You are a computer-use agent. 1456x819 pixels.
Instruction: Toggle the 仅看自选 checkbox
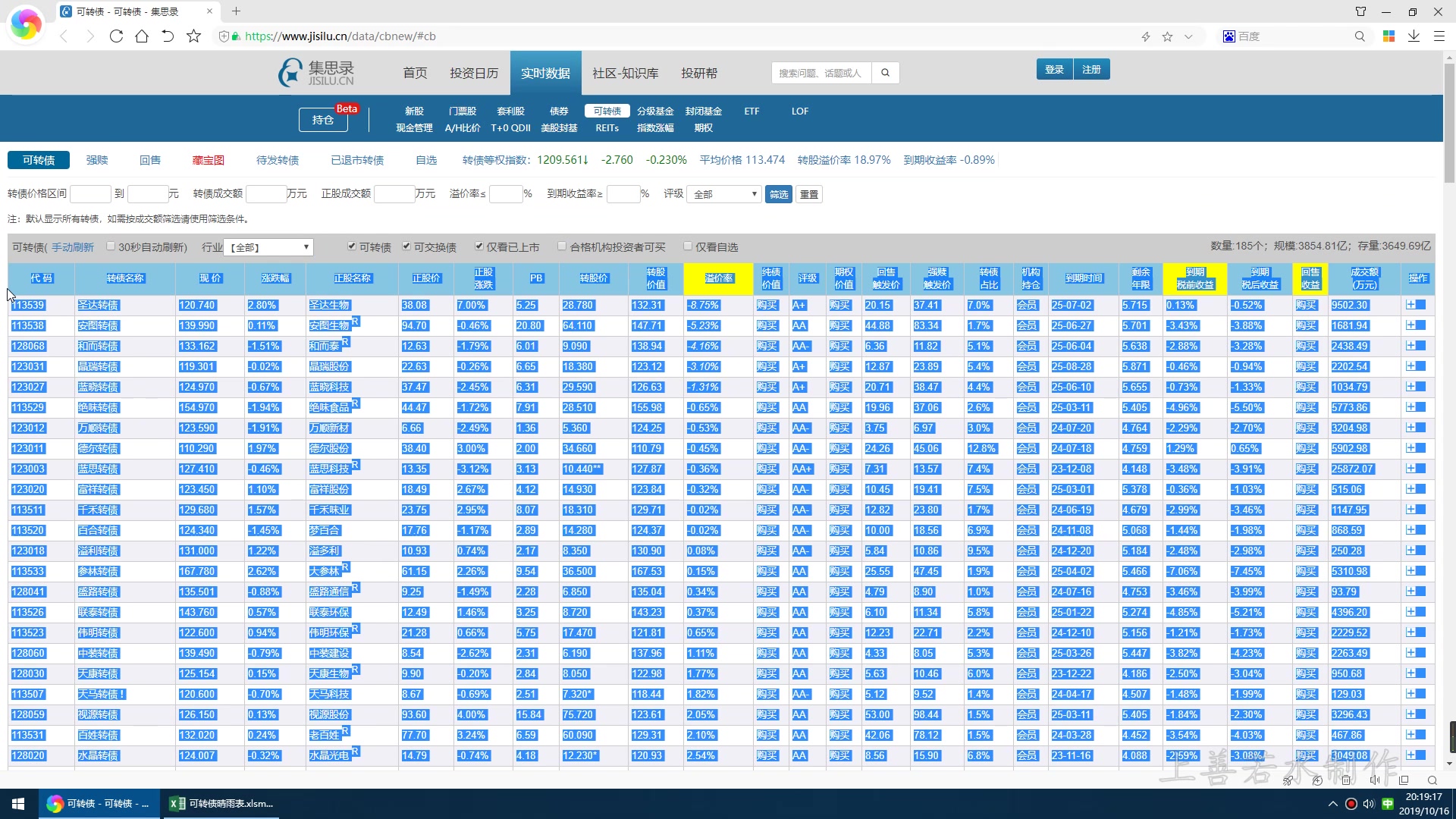pos(688,246)
